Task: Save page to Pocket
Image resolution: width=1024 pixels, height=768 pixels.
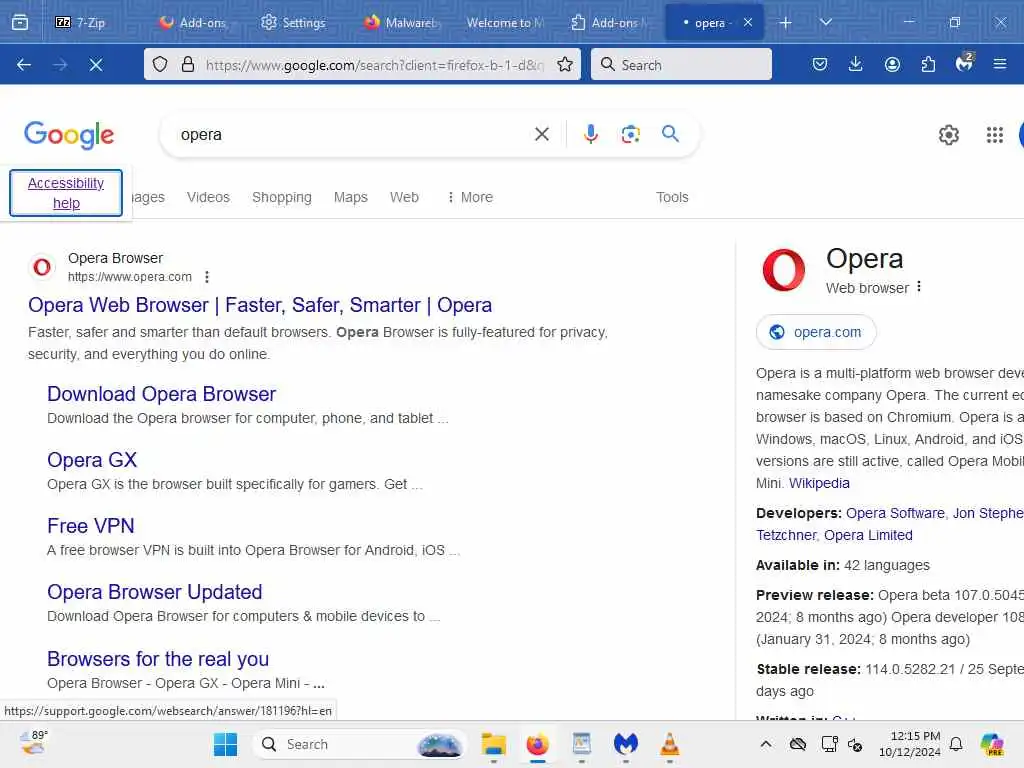Action: tap(820, 64)
